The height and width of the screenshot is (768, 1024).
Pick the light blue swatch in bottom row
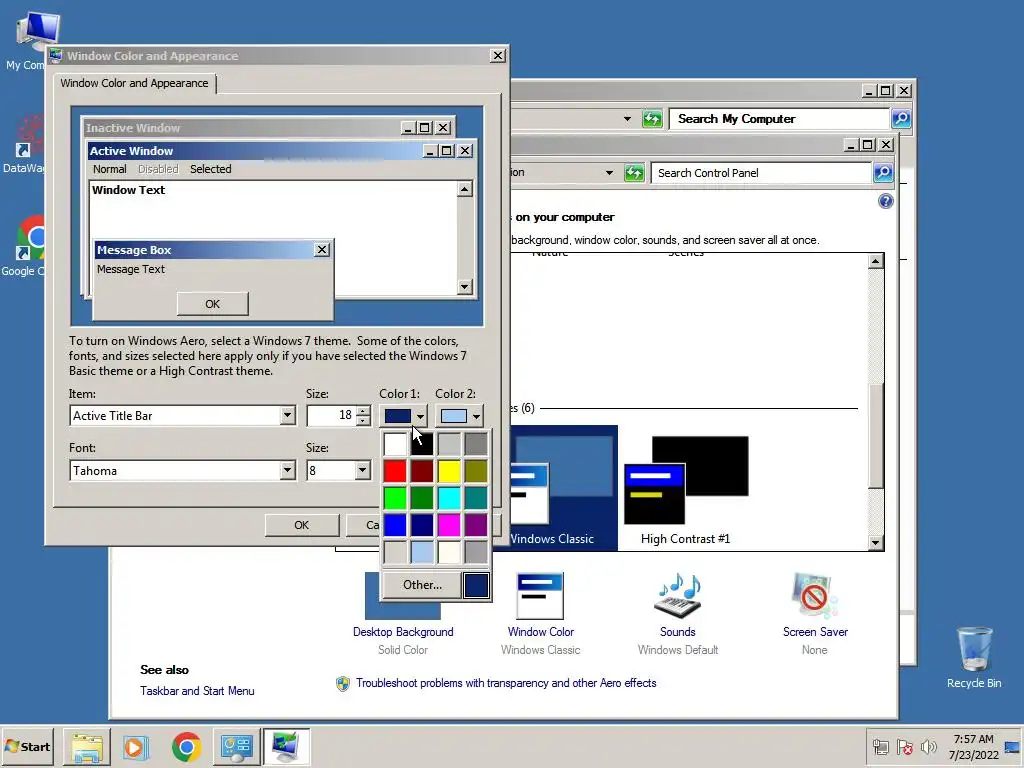[x=422, y=552]
